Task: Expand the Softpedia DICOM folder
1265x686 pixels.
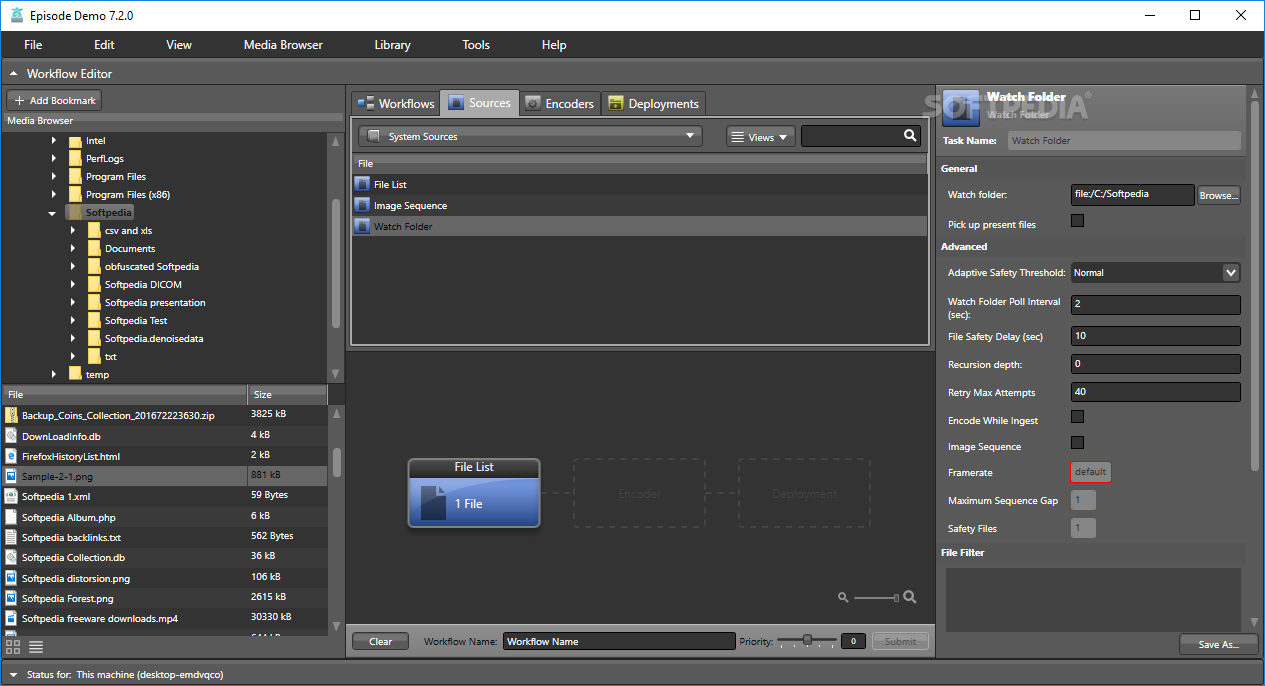Action: click(73, 285)
